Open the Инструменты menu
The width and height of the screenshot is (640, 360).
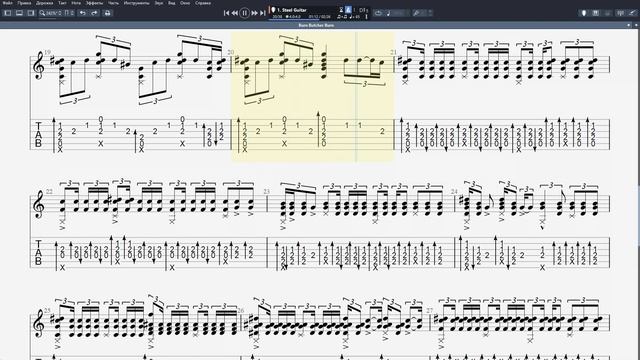pos(136,3)
